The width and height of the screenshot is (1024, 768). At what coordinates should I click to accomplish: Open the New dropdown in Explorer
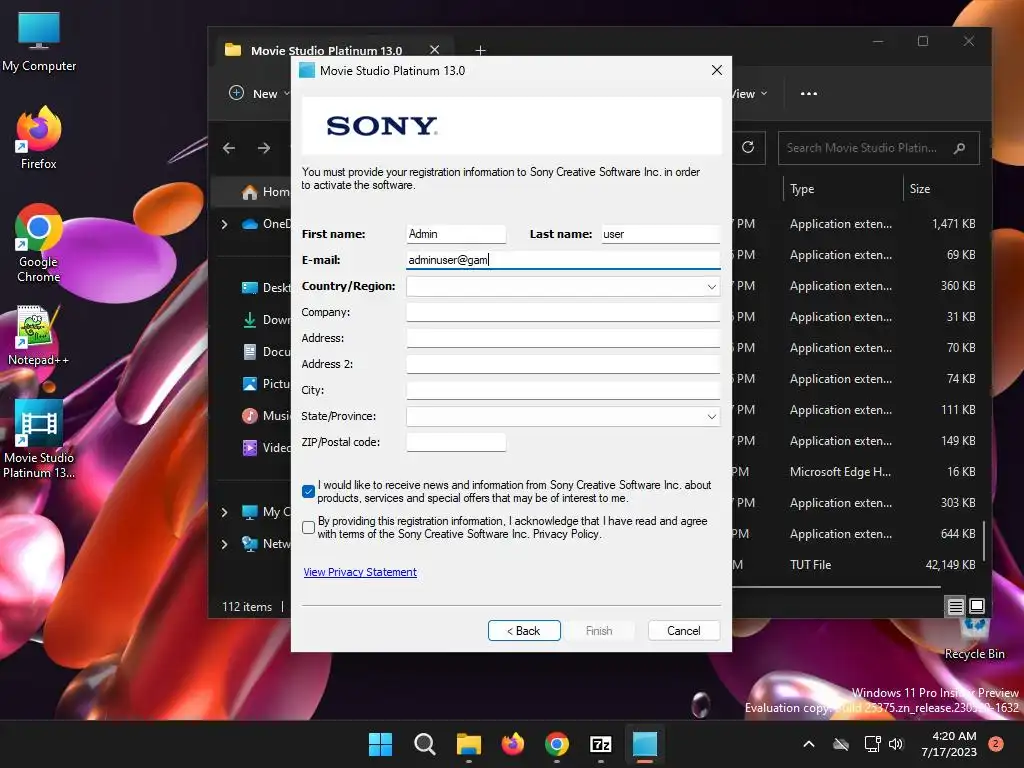259,93
